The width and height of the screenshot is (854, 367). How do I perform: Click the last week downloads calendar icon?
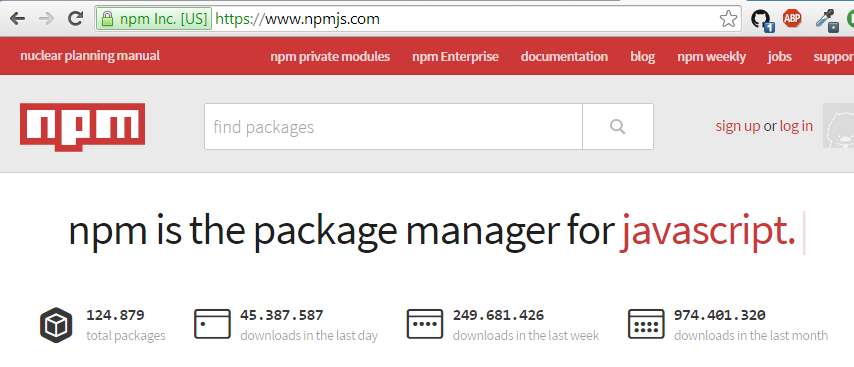pos(425,324)
